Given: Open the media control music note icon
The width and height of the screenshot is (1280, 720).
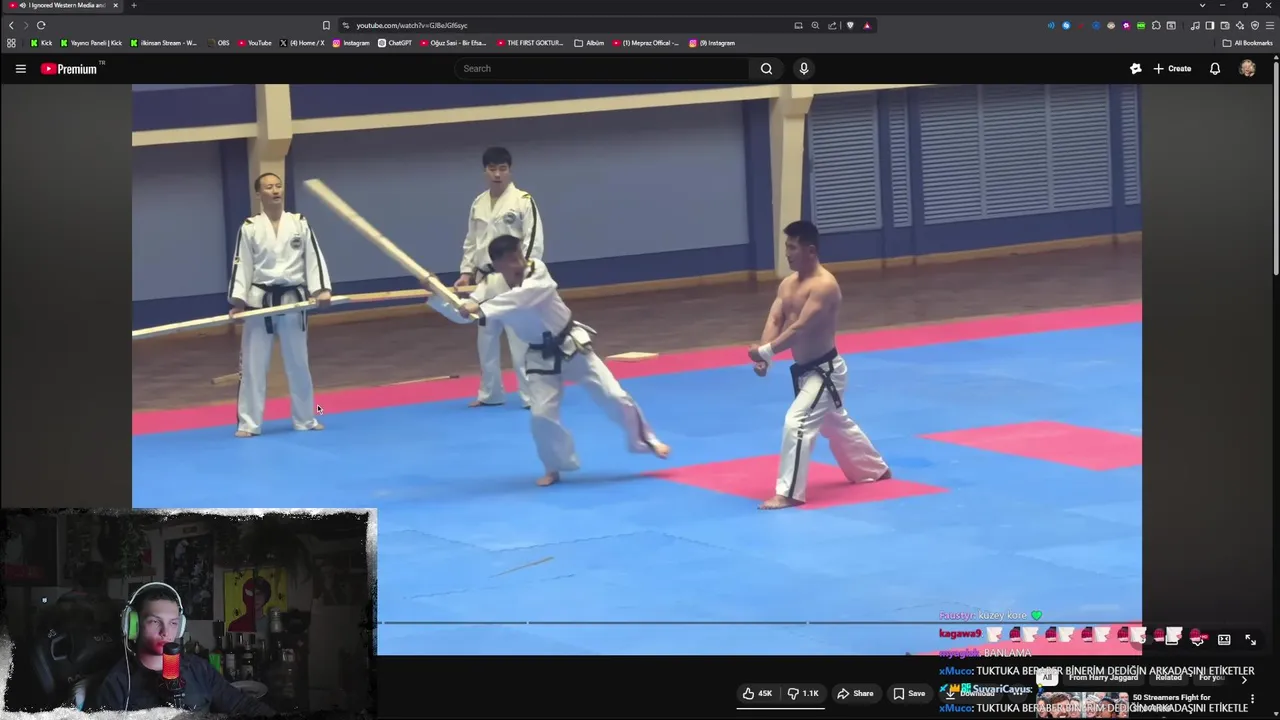Looking at the screenshot, I should 1195,25.
